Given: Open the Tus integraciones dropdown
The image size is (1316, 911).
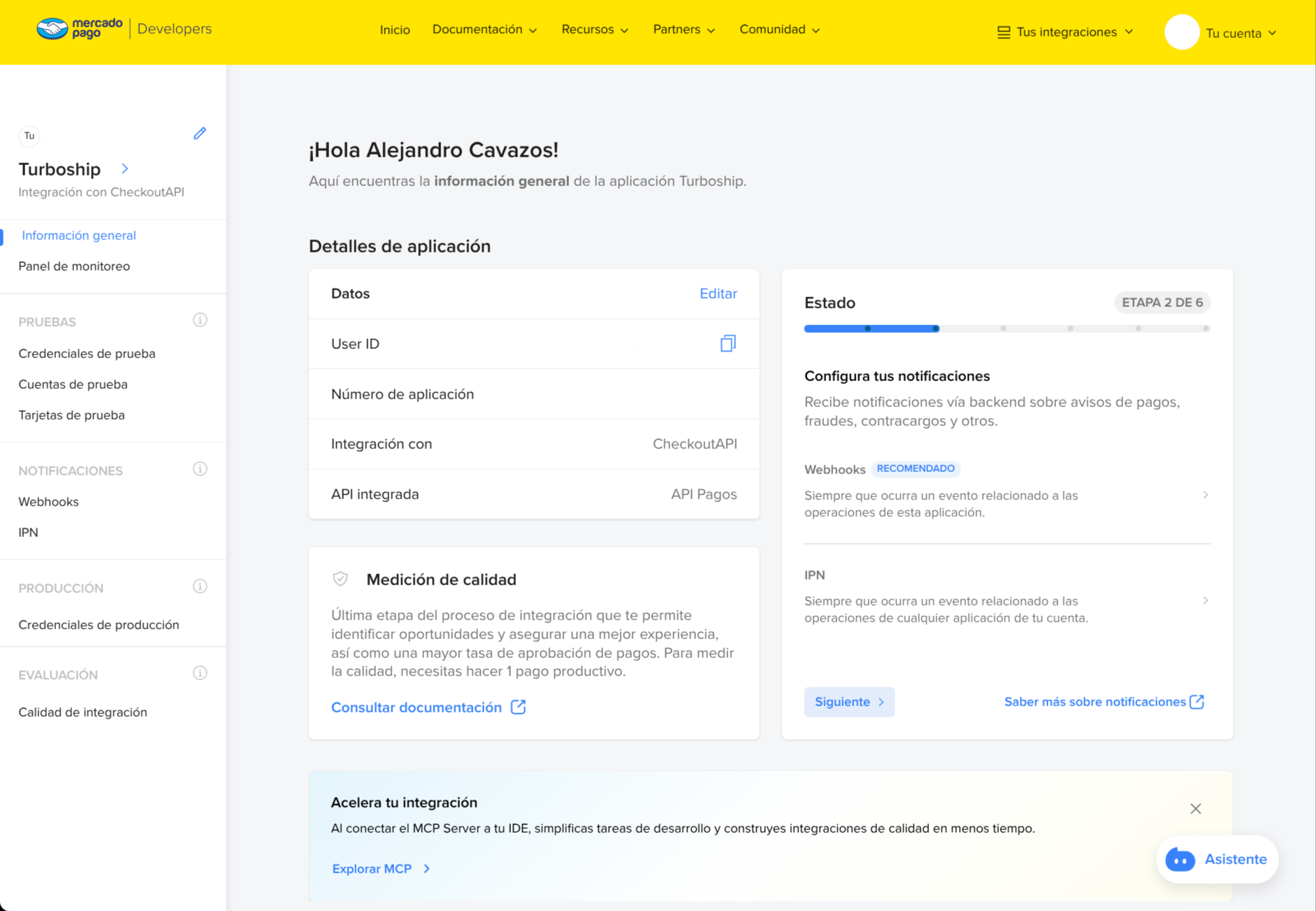Looking at the screenshot, I should tap(1064, 32).
